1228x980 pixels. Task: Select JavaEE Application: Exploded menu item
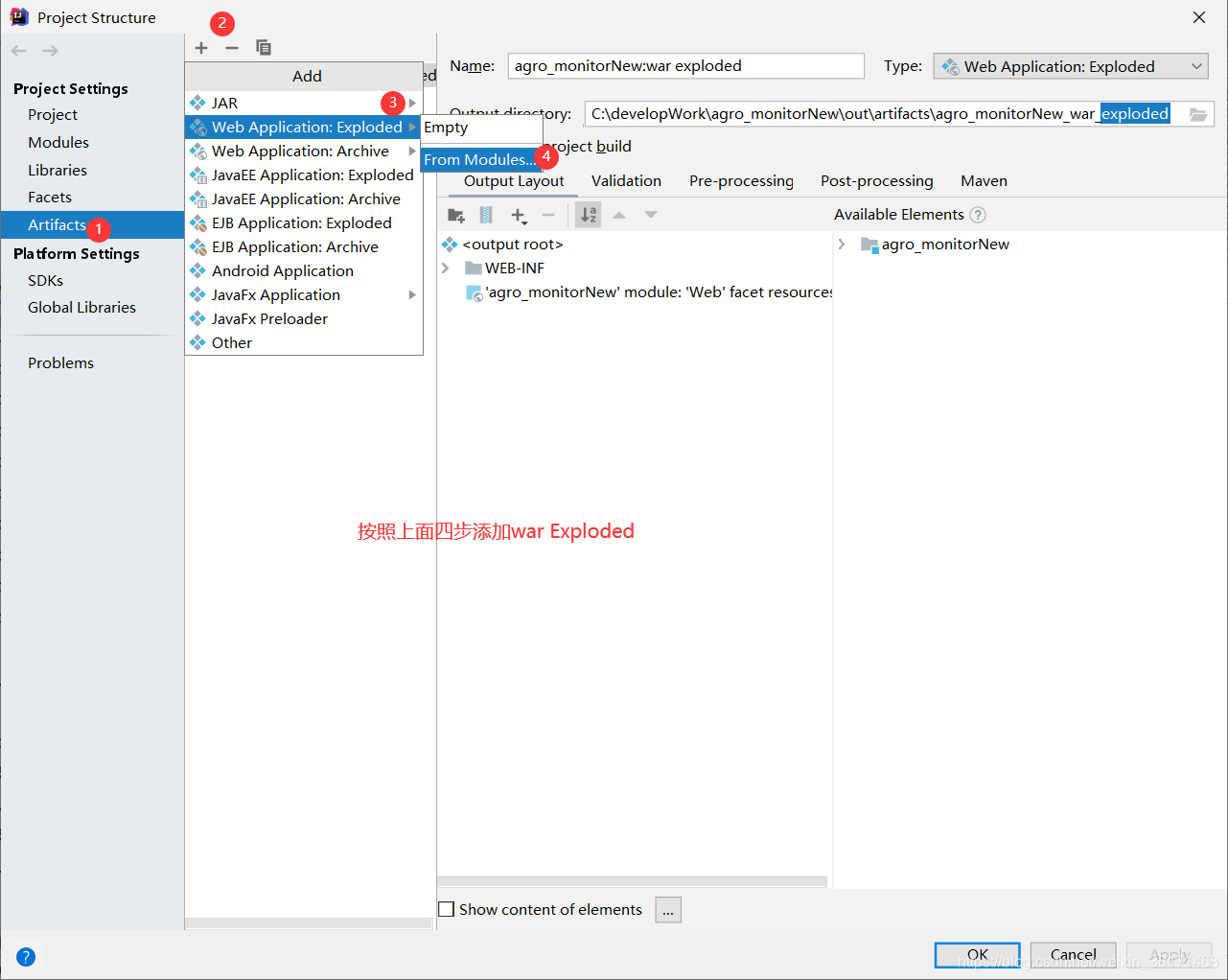click(304, 175)
